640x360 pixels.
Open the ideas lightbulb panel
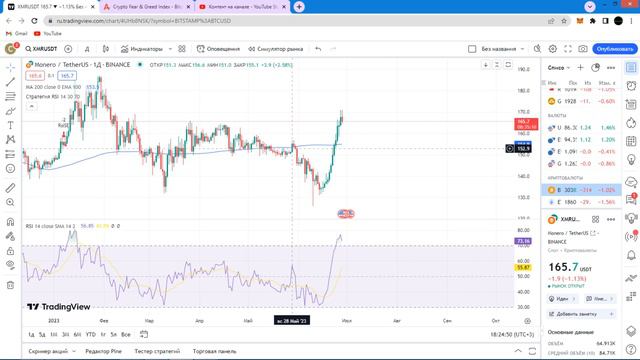point(631,159)
